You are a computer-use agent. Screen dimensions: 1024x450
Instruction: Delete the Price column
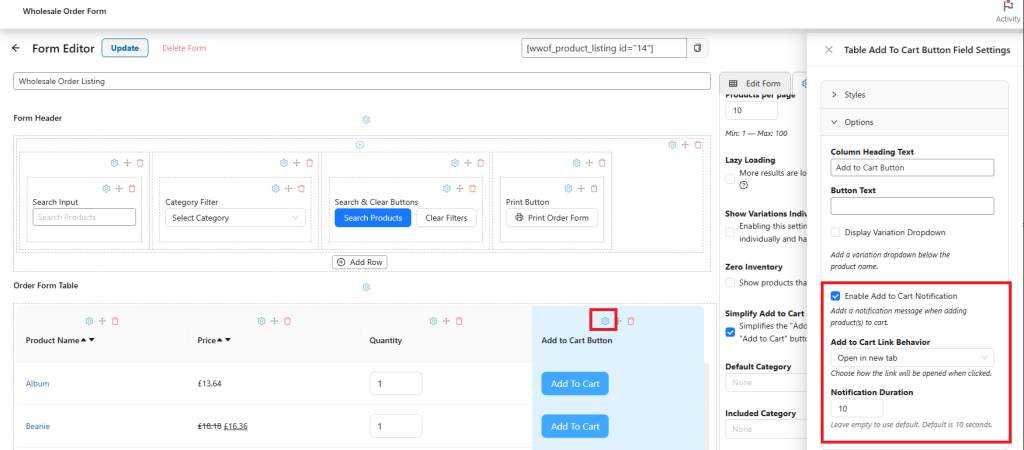click(x=287, y=321)
